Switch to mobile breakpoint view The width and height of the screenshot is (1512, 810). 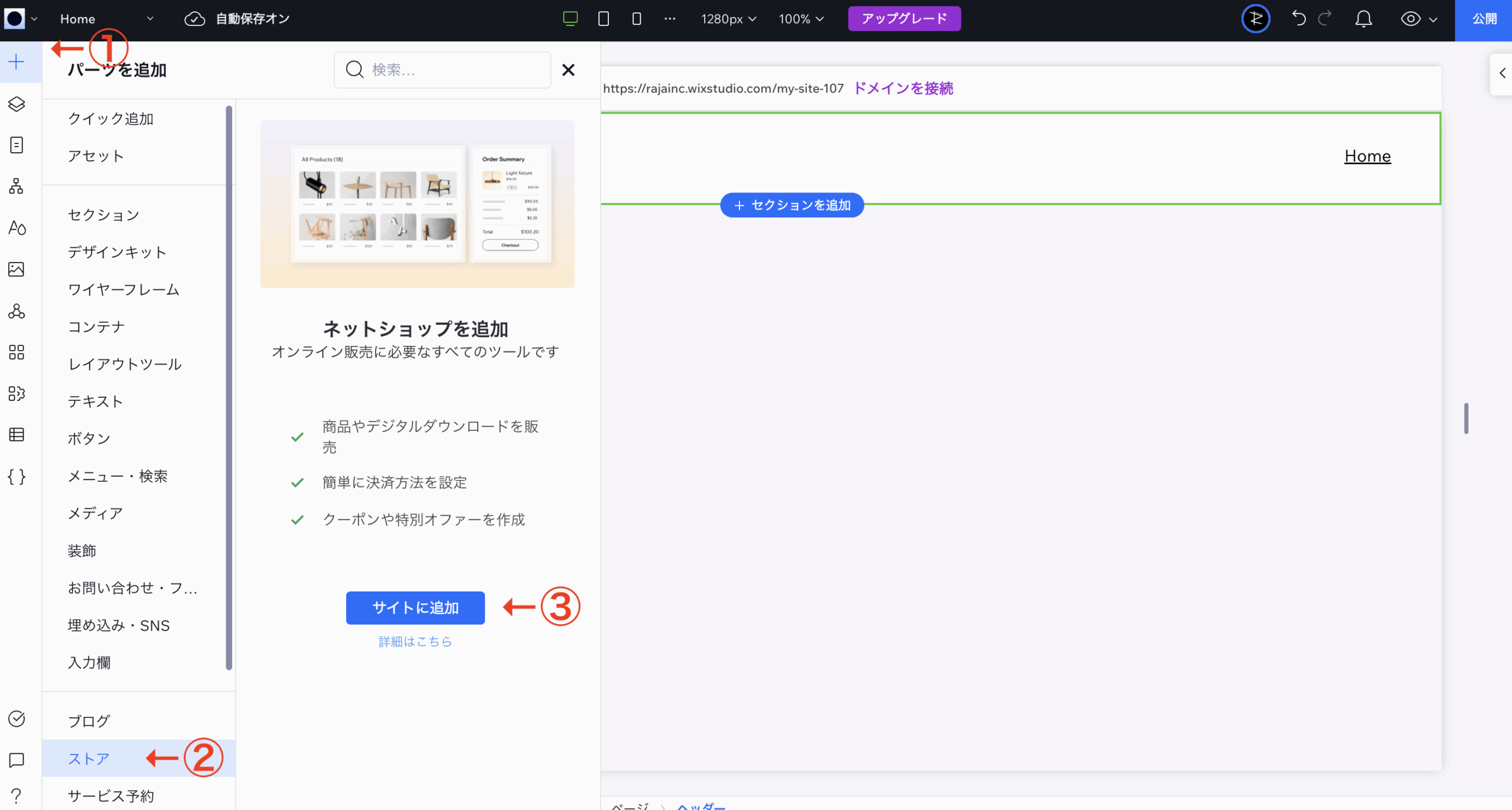636,19
